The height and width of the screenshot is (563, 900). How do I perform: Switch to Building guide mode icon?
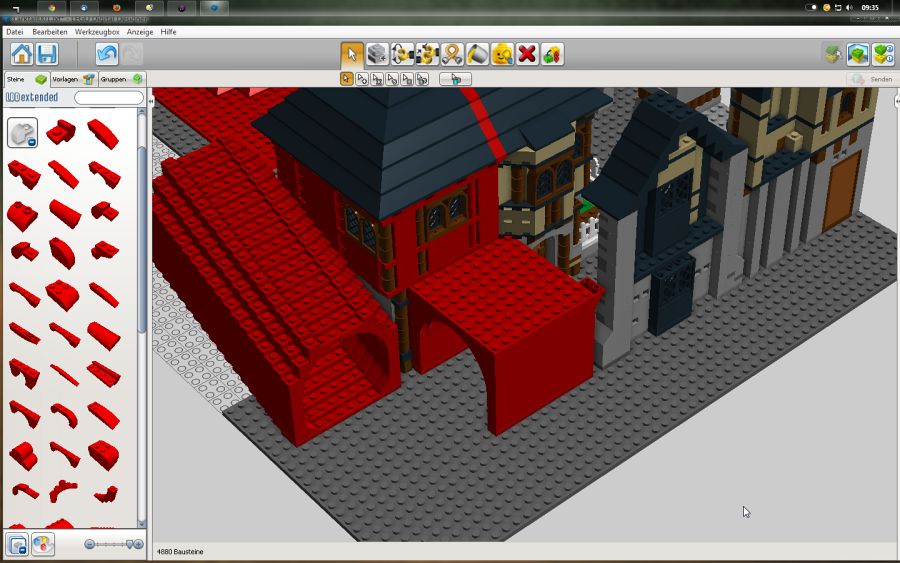(x=883, y=54)
